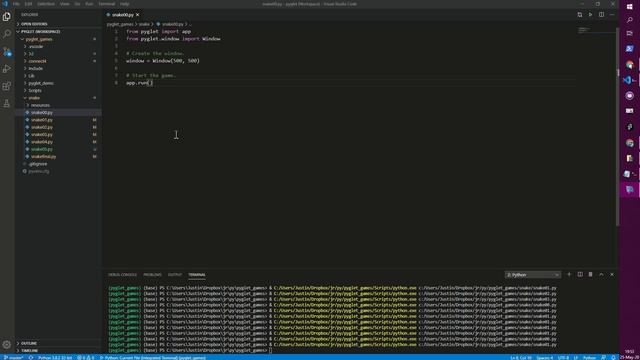
Task: Click the Open Changes icon in editor toolbar
Action: pos(580,15)
